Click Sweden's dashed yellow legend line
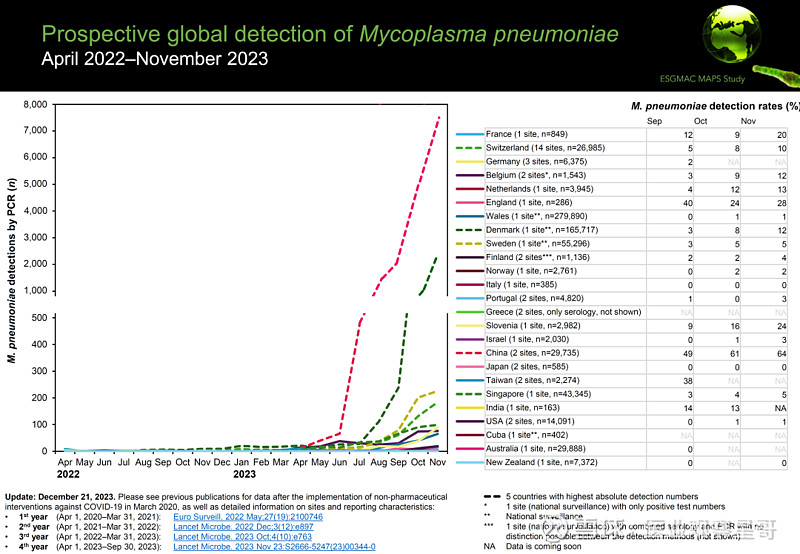 coord(469,242)
